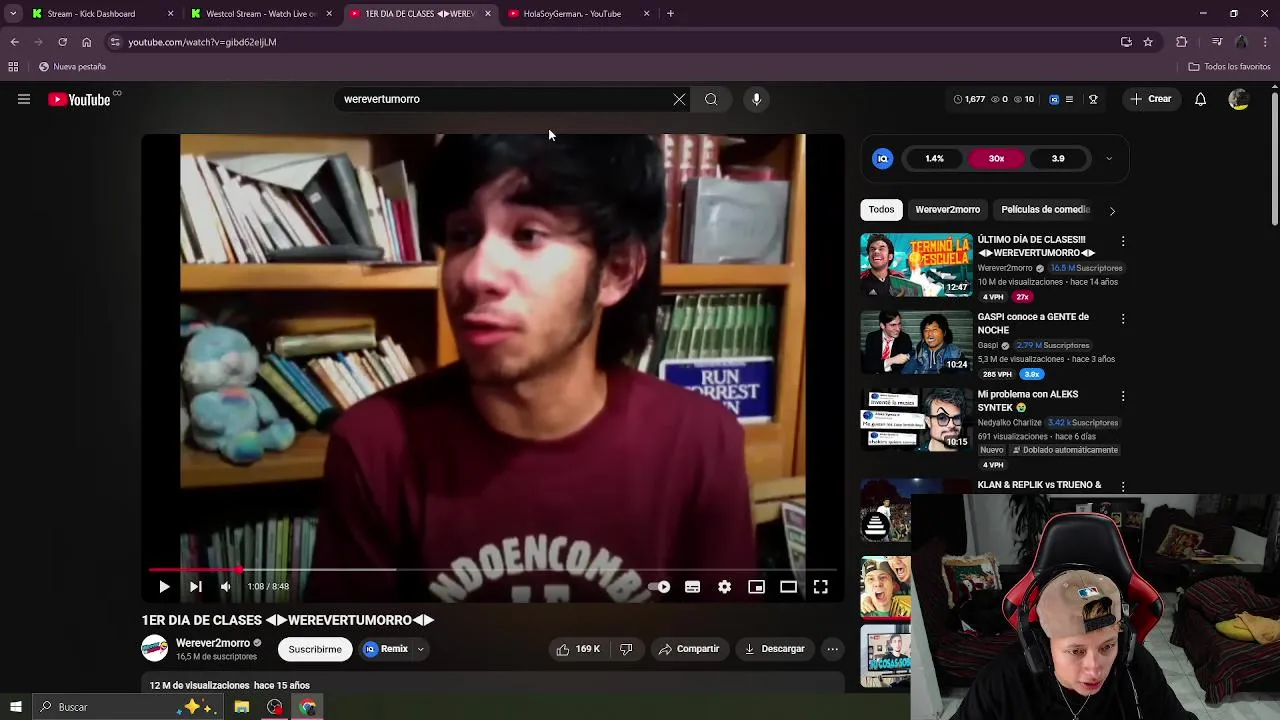Switch to miniplayer mode
The image size is (1280, 720).
[x=756, y=587]
